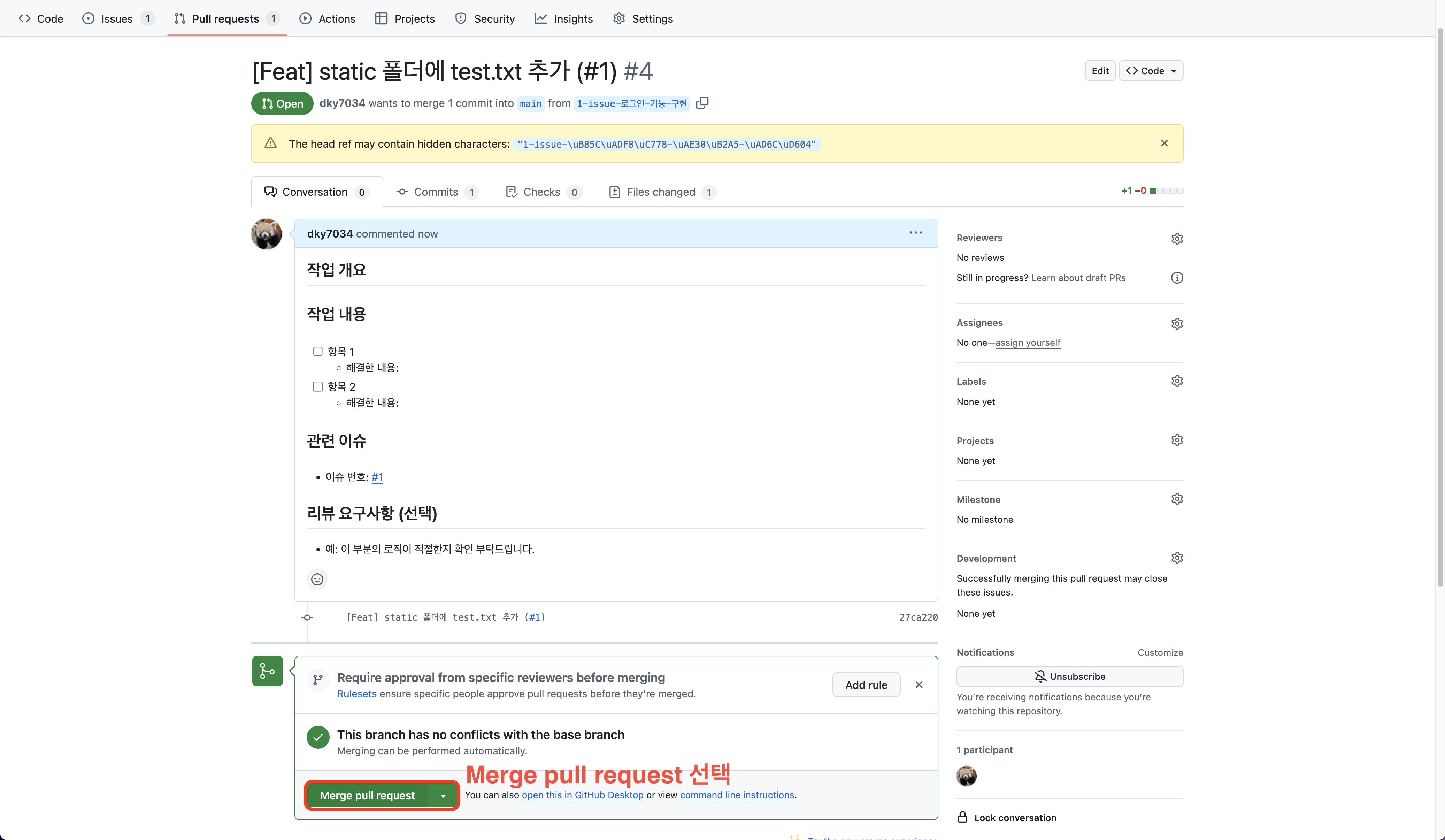Viewport: 1445px width, 840px height.
Task: Check the 항목 1 checkbox
Action: tap(318, 351)
